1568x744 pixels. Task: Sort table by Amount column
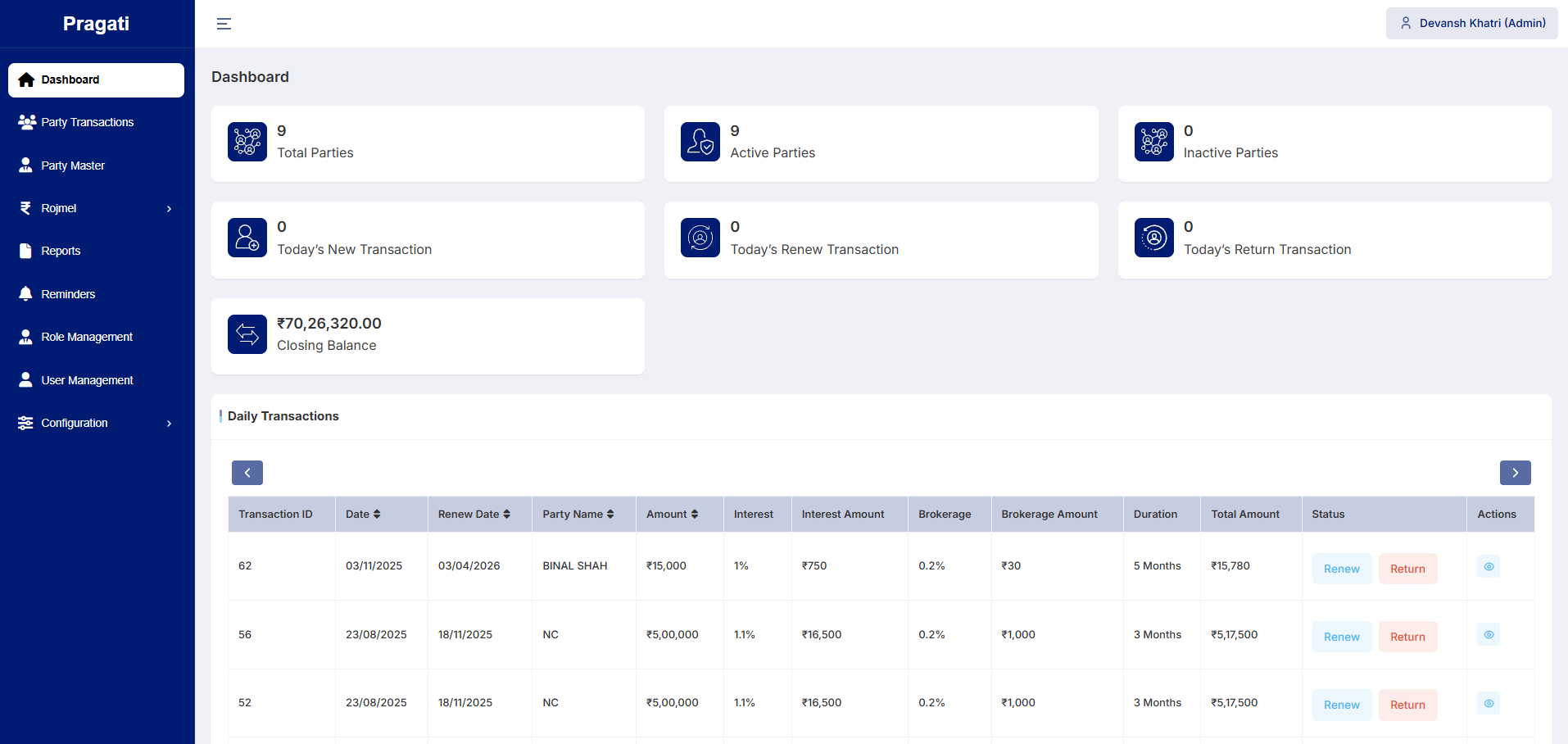tap(672, 515)
